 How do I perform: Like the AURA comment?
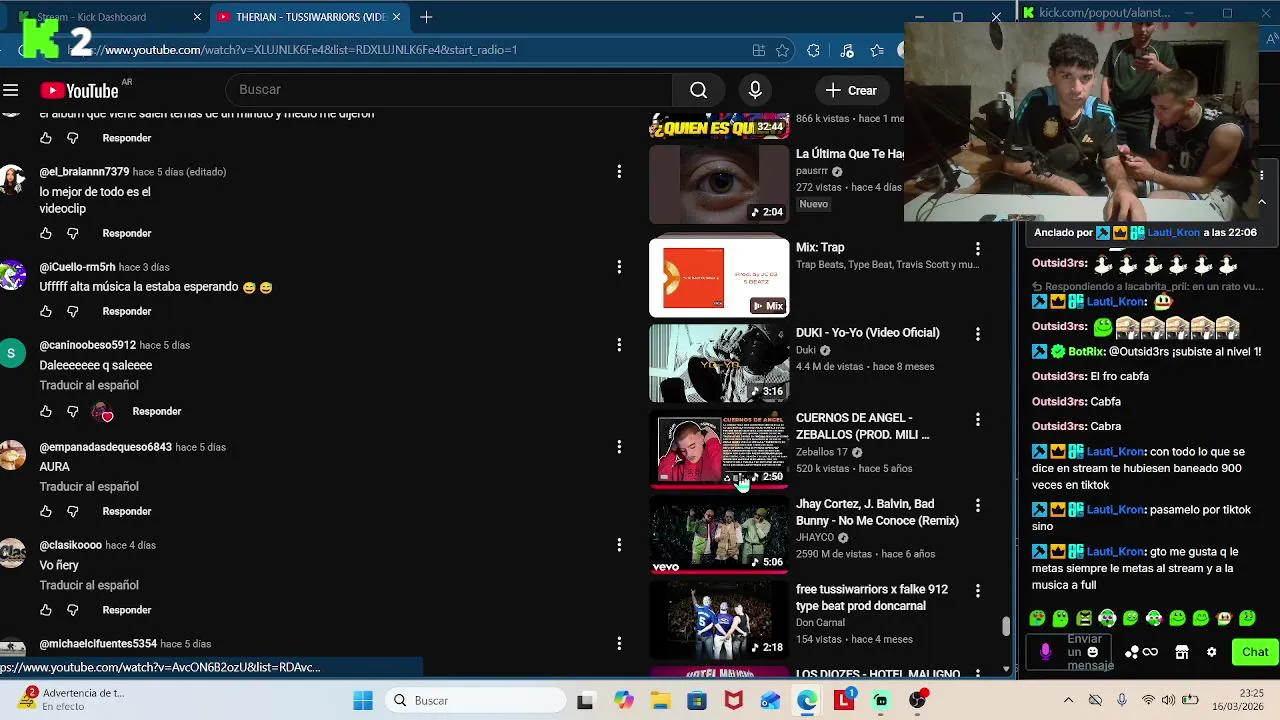pyautogui.click(x=46, y=511)
